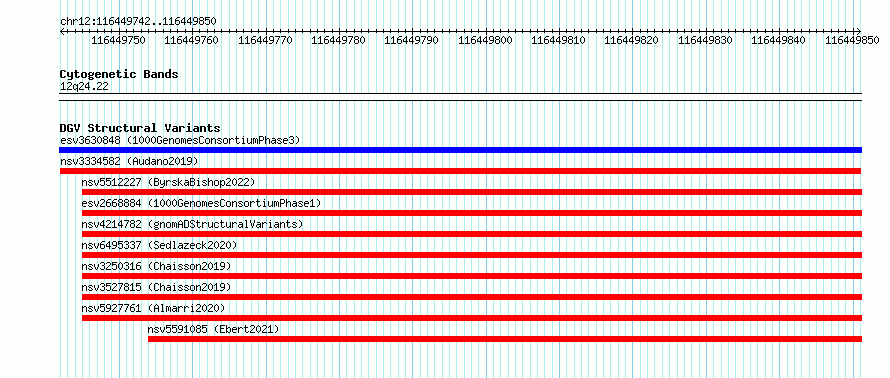Open variant nsv5512227 (ByrskaBishop2022) label
The width and height of the screenshot is (890, 378).
click(x=168, y=182)
